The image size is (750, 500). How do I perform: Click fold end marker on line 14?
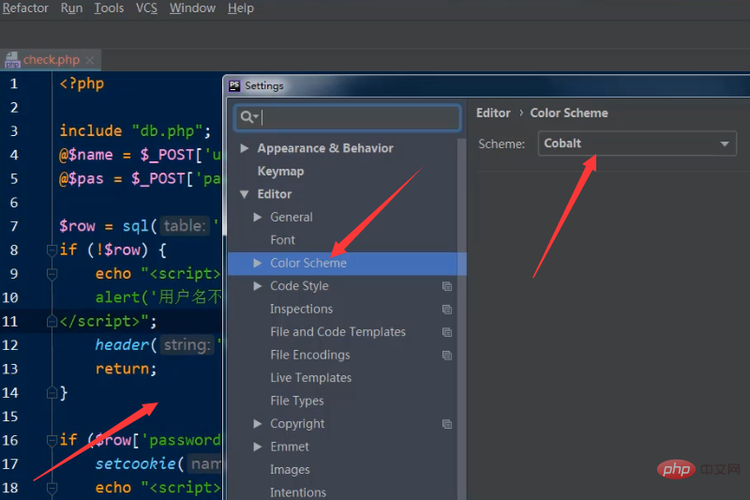pos(52,393)
